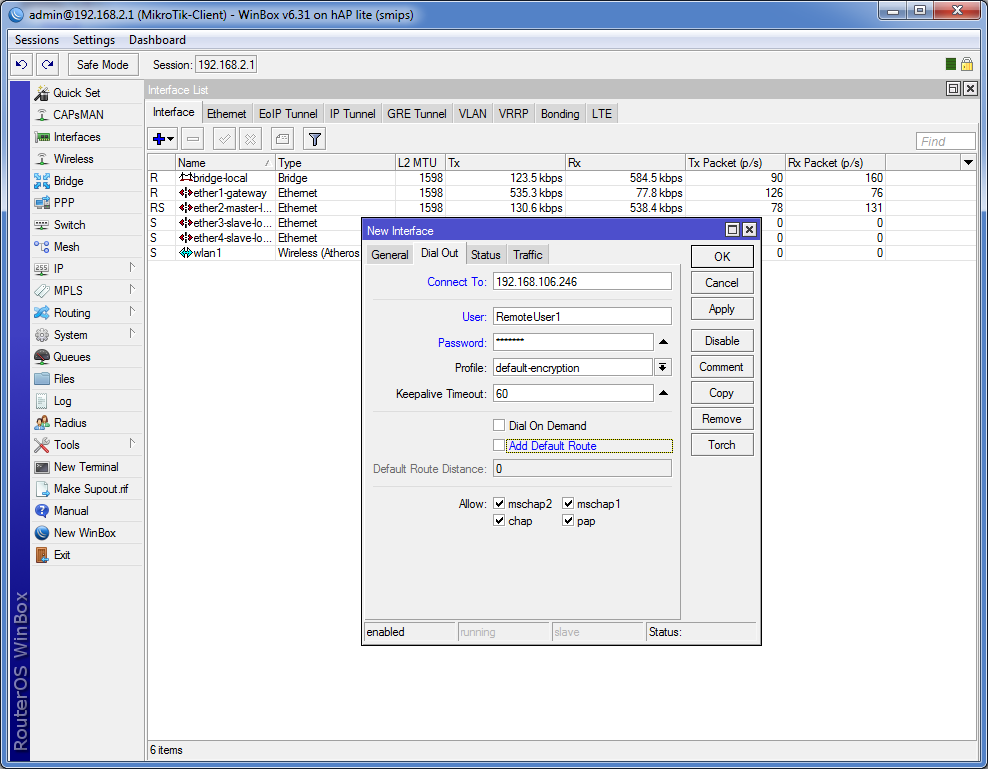Open the Settings menu
Image resolution: width=988 pixels, height=769 pixels.
pos(94,40)
